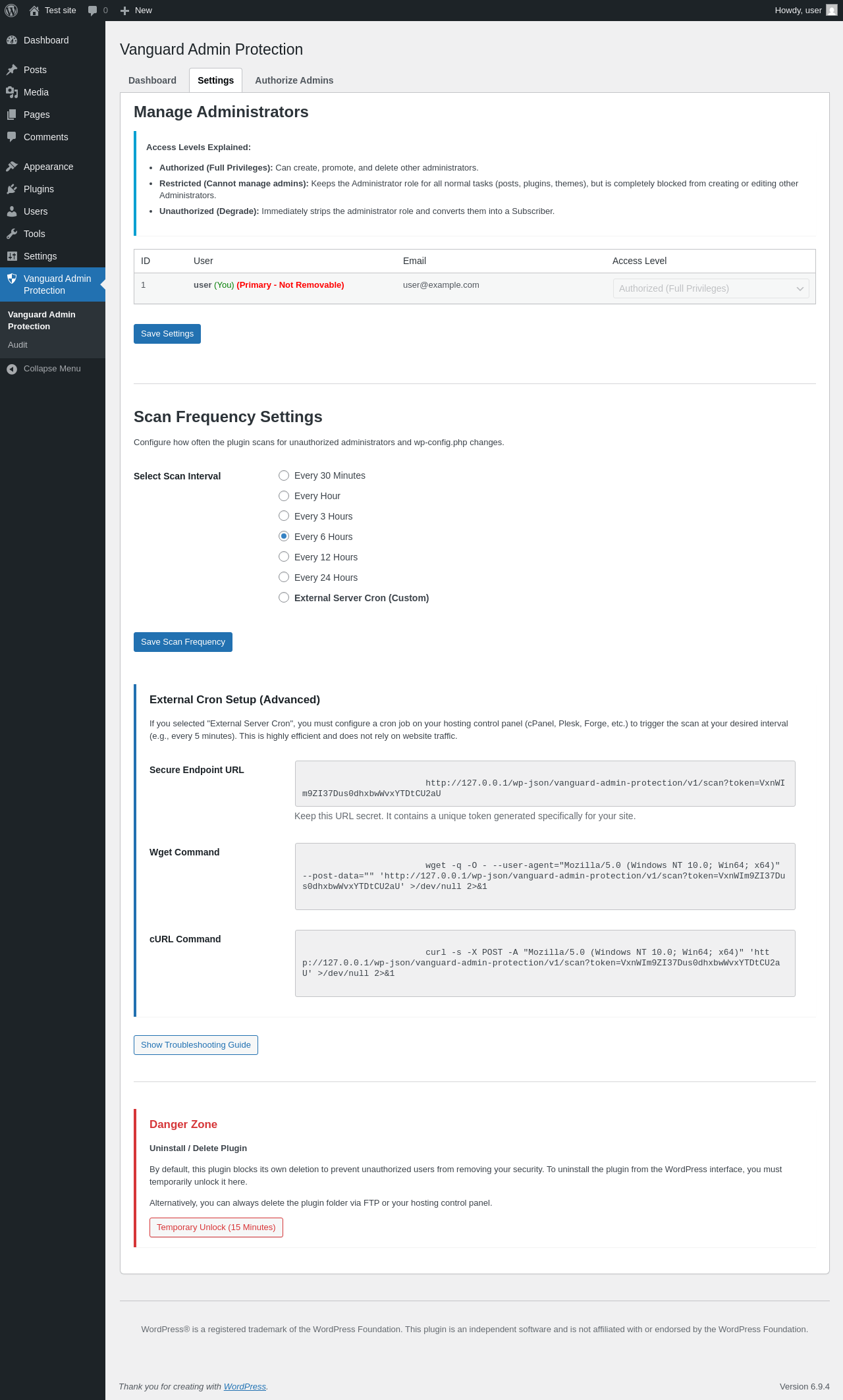843x1400 pixels.
Task: Click the home icon beside Test site
Action: 34,11
